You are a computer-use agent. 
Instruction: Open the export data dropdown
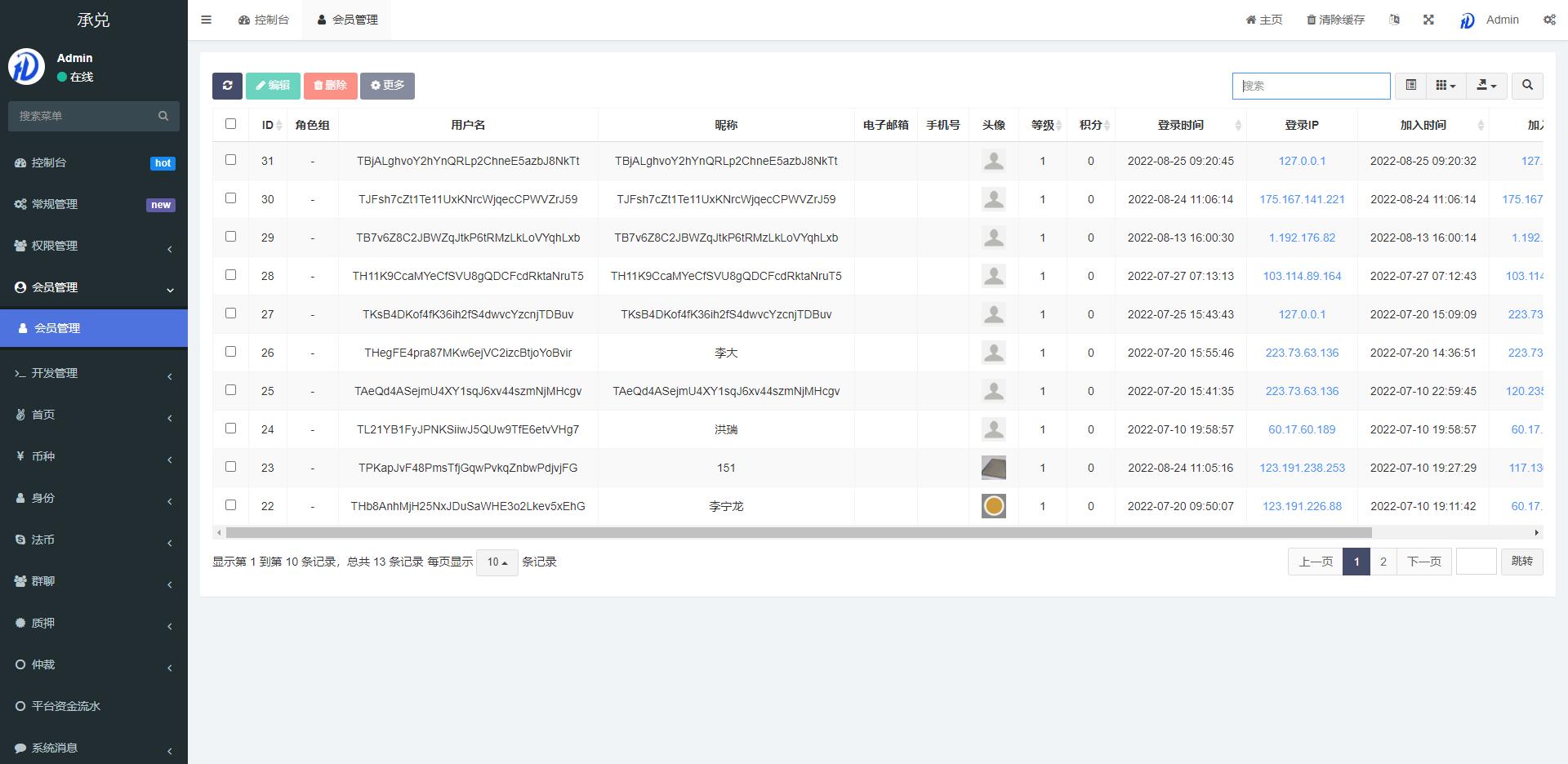[1486, 86]
